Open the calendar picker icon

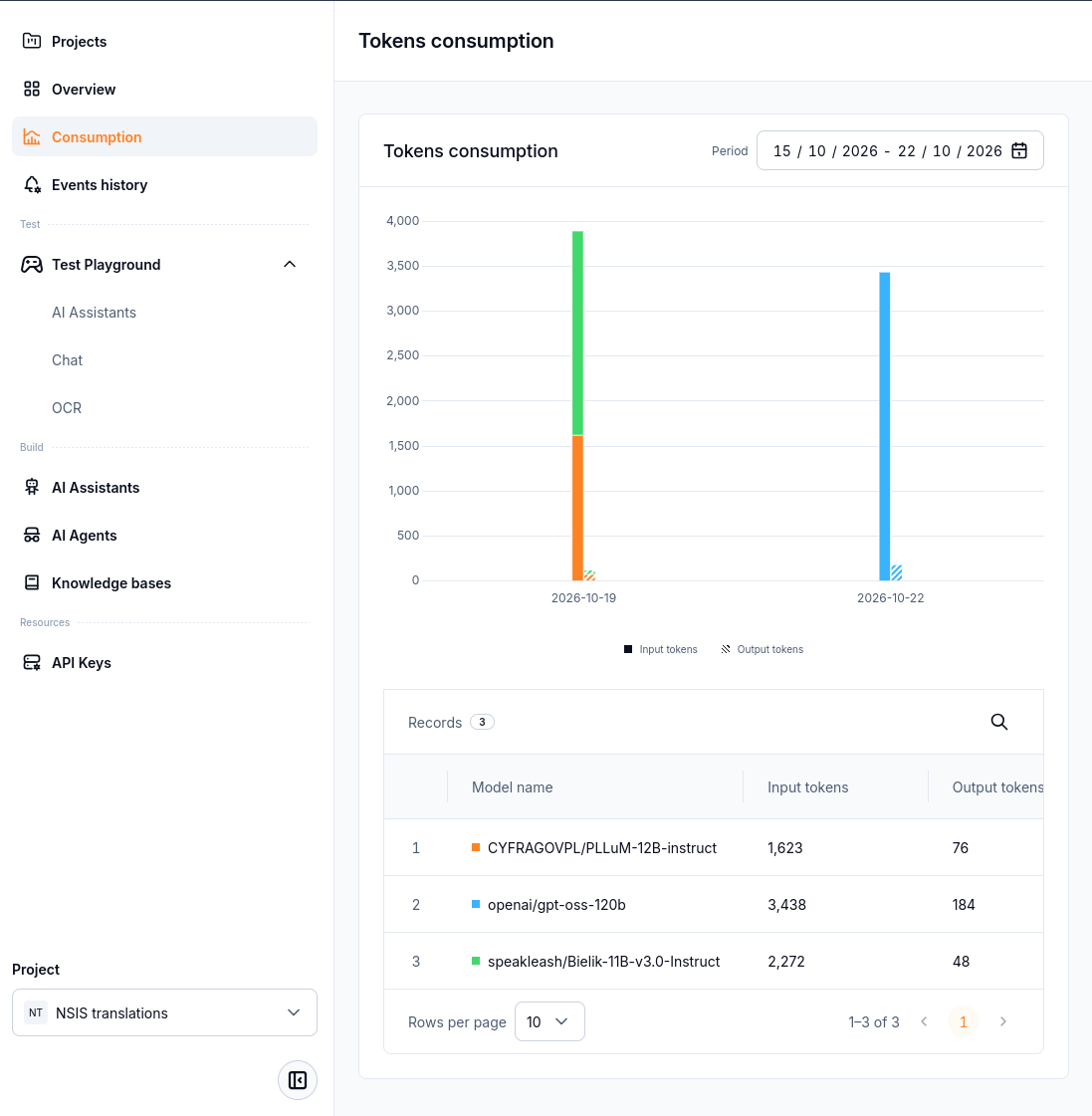1019,151
